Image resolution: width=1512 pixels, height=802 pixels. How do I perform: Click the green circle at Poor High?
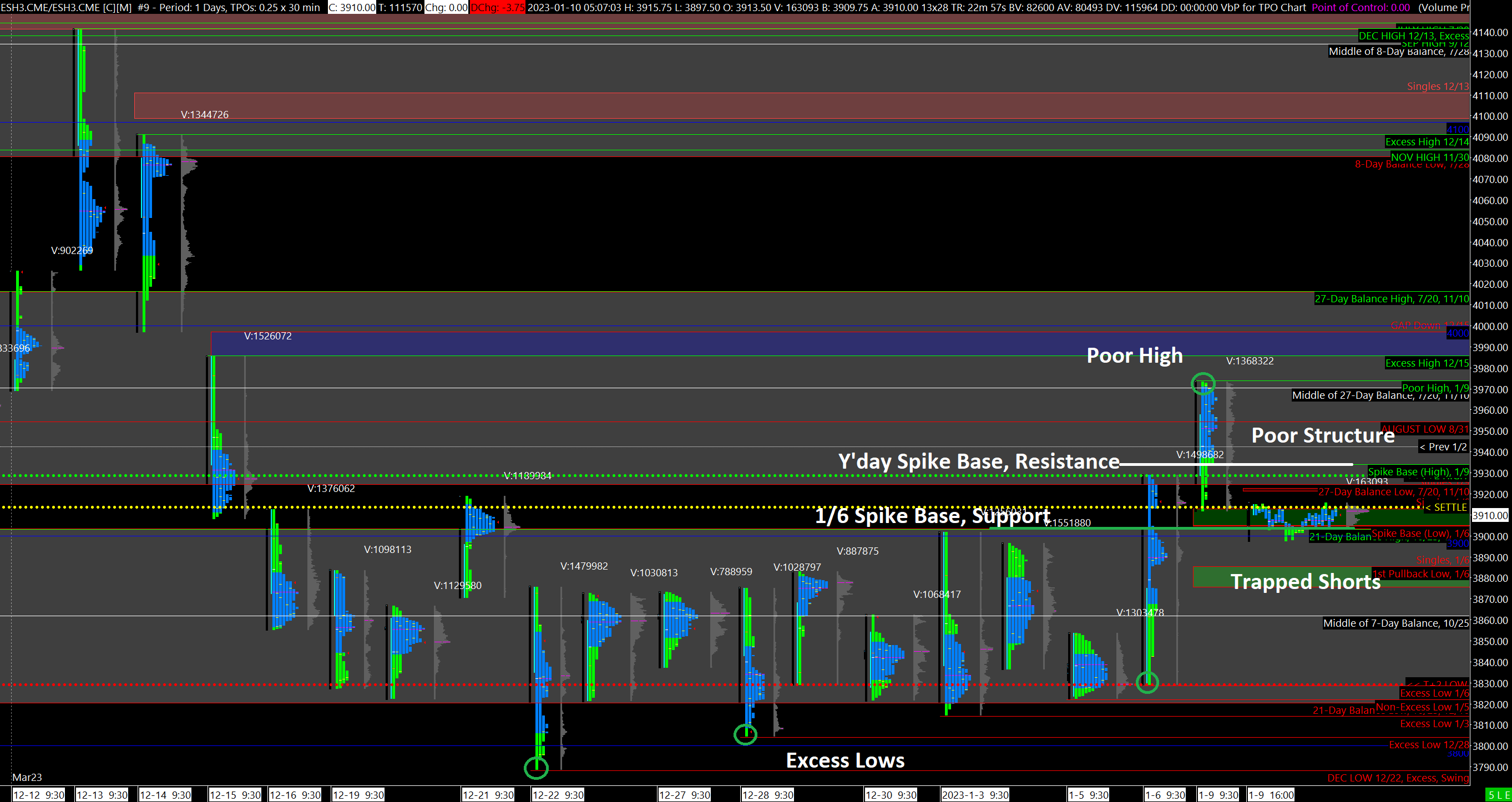pos(1203,384)
